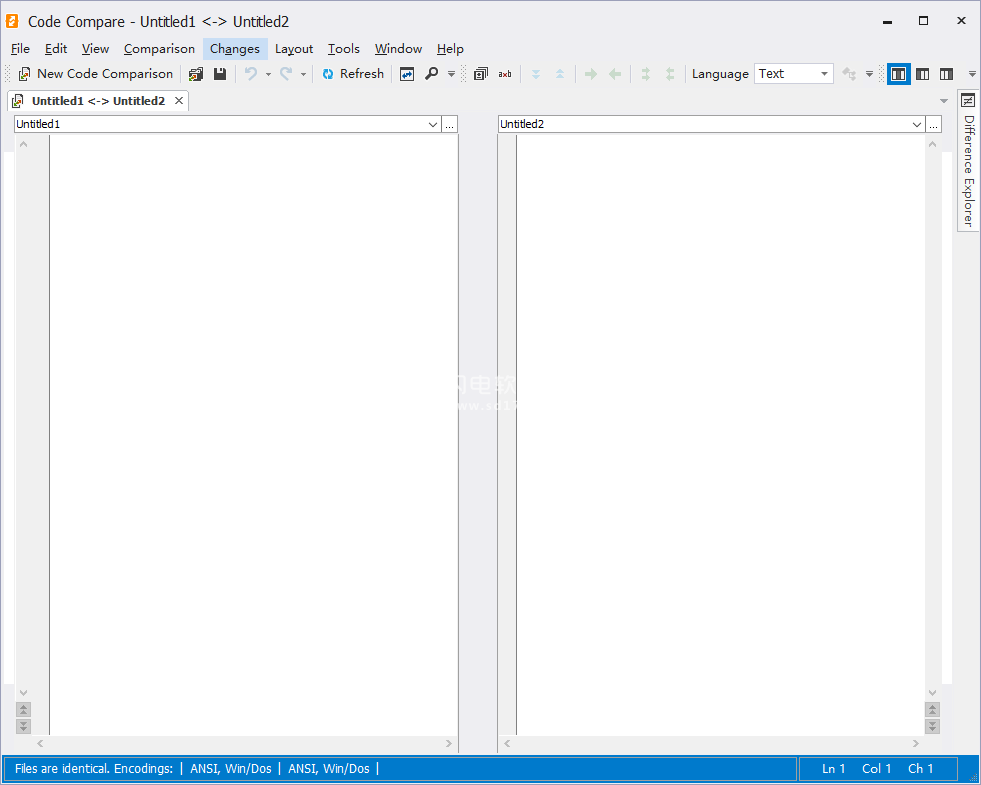The height and width of the screenshot is (785, 981).
Task: Open the Changes menu
Action: 235,49
